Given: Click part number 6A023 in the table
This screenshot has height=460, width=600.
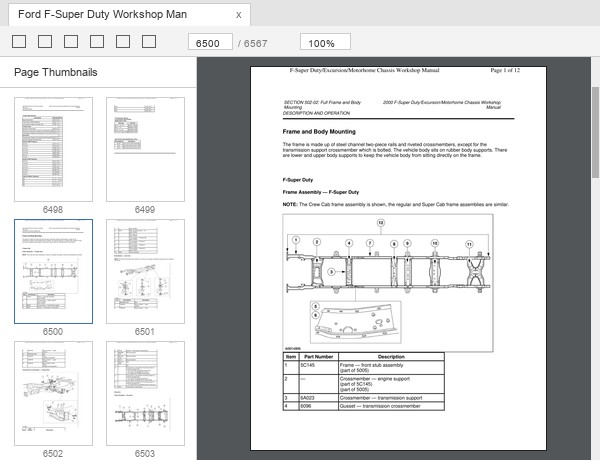Looking at the screenshot, I should tap(308, 398).
